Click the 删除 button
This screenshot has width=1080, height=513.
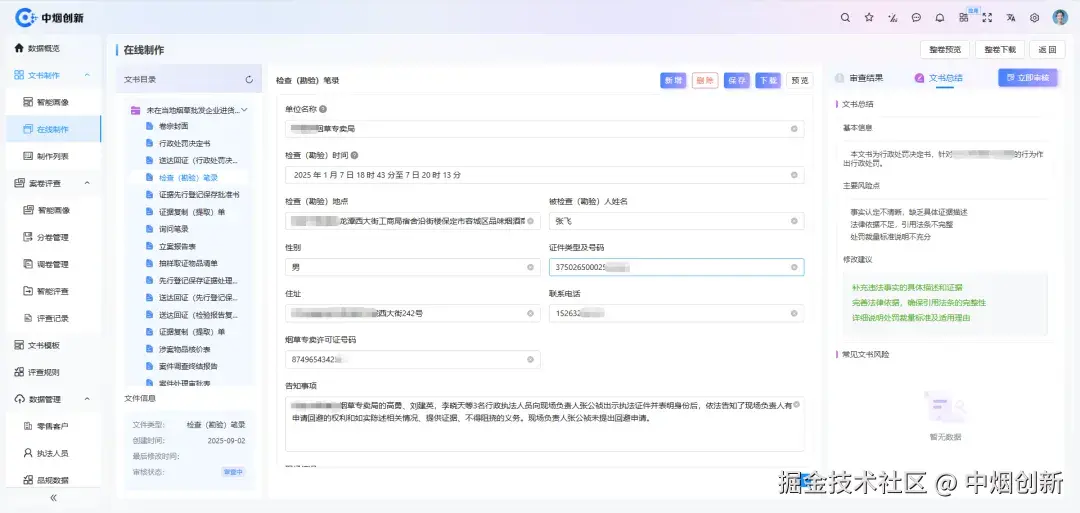[x=705, y=81]
